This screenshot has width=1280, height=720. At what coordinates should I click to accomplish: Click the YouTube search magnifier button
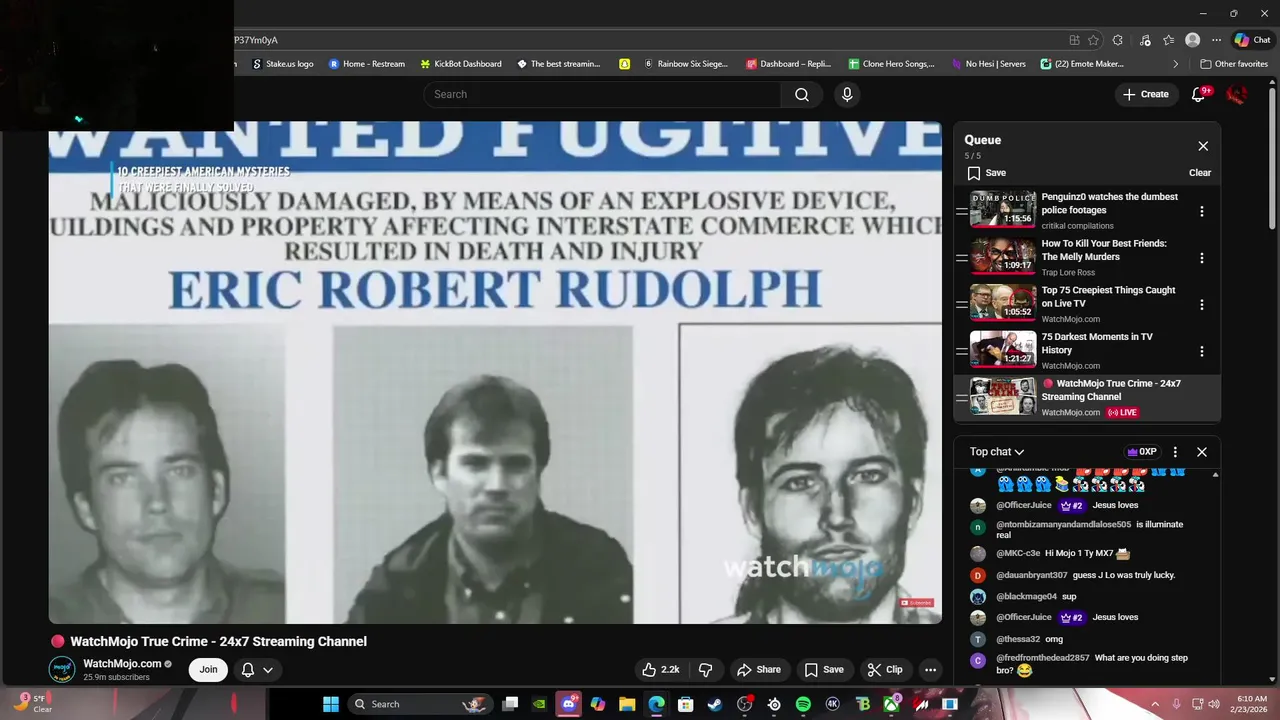click(x=802, y=94)
